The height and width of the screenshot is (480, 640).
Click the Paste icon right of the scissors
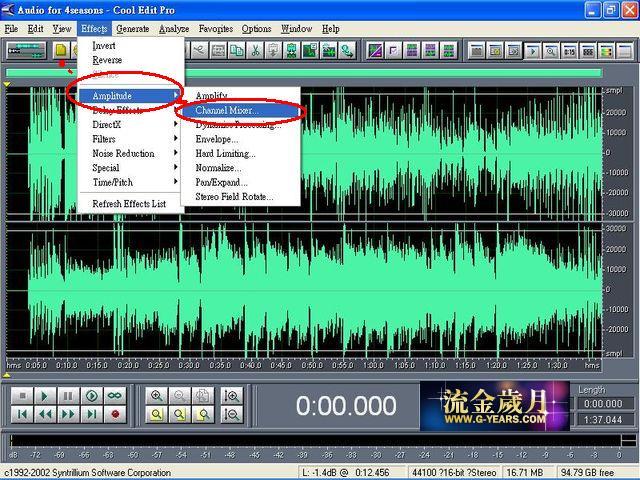pos(273,51)
